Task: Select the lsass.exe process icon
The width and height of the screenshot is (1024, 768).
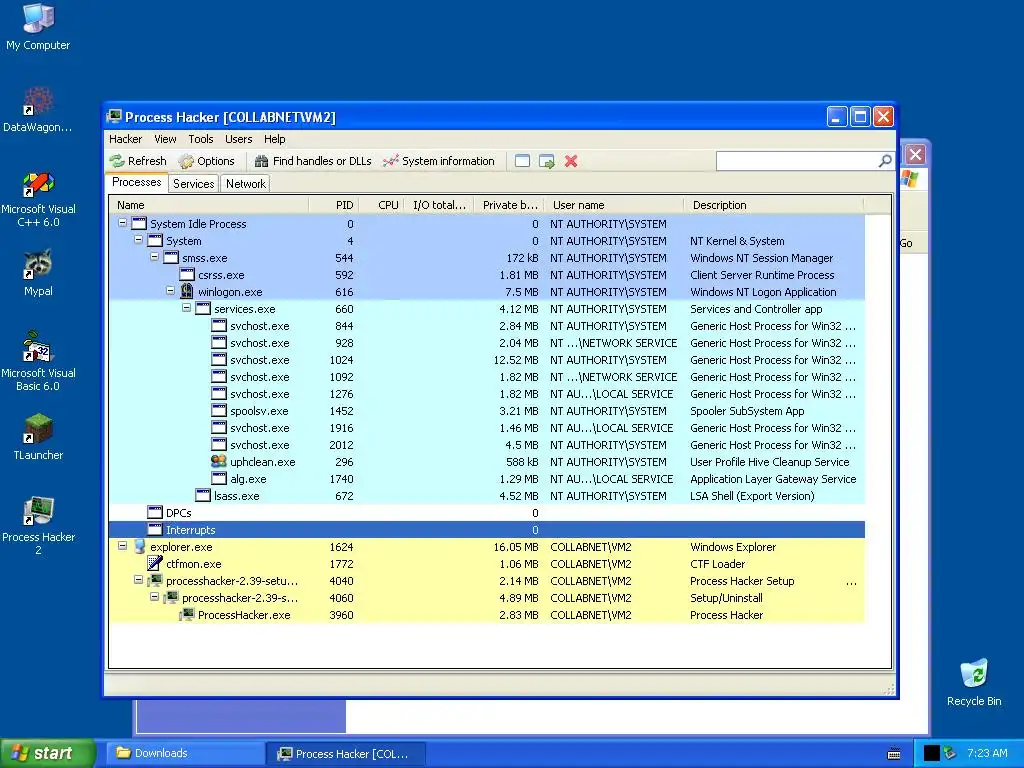Action: [x=203, y=495]
